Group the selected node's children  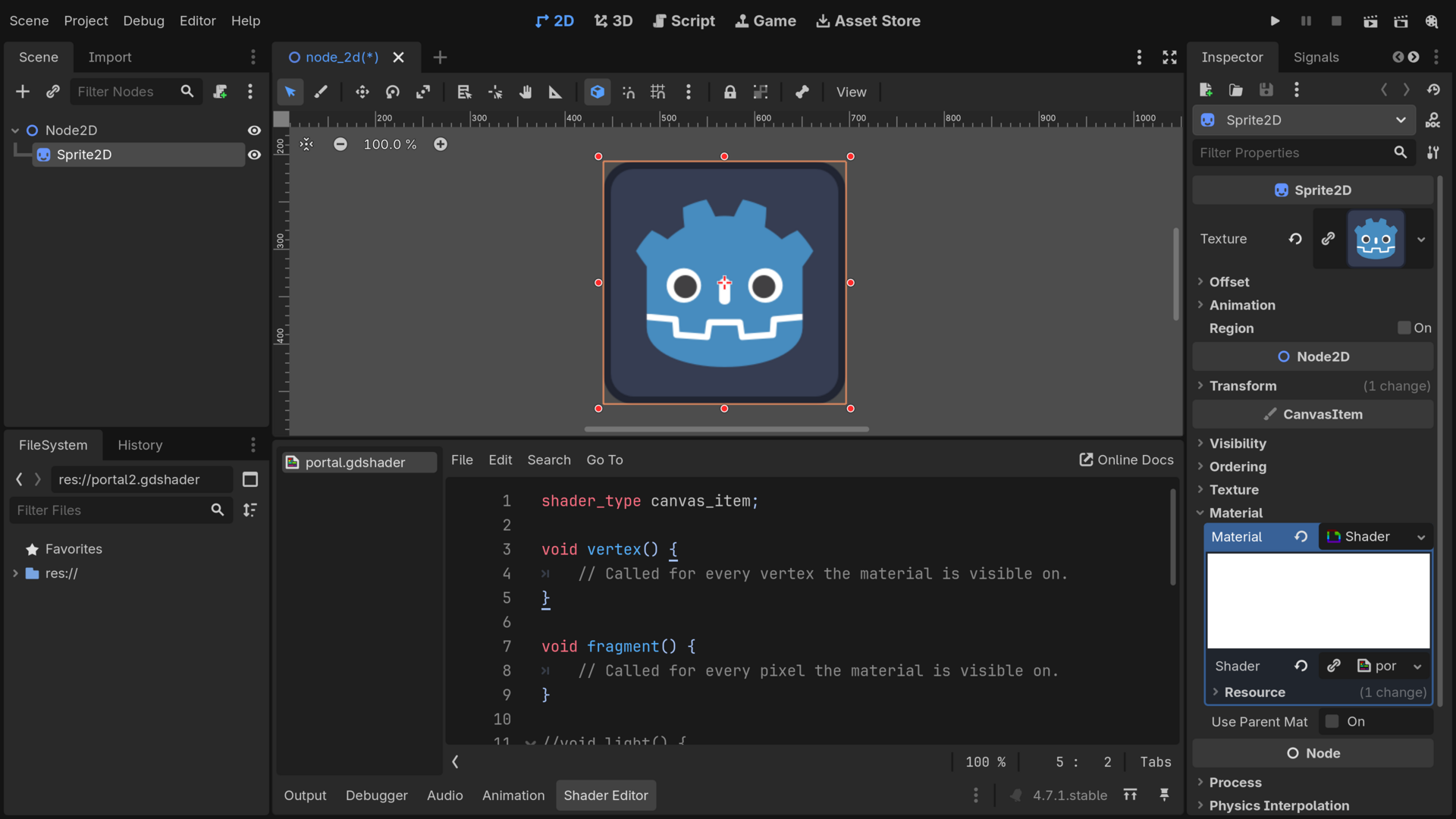[x=761, y=92]
